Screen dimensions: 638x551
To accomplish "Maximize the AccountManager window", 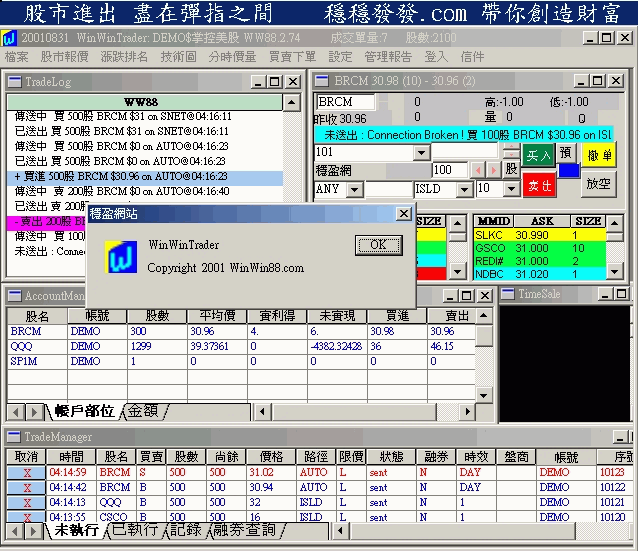I will [x=467, y=295].
